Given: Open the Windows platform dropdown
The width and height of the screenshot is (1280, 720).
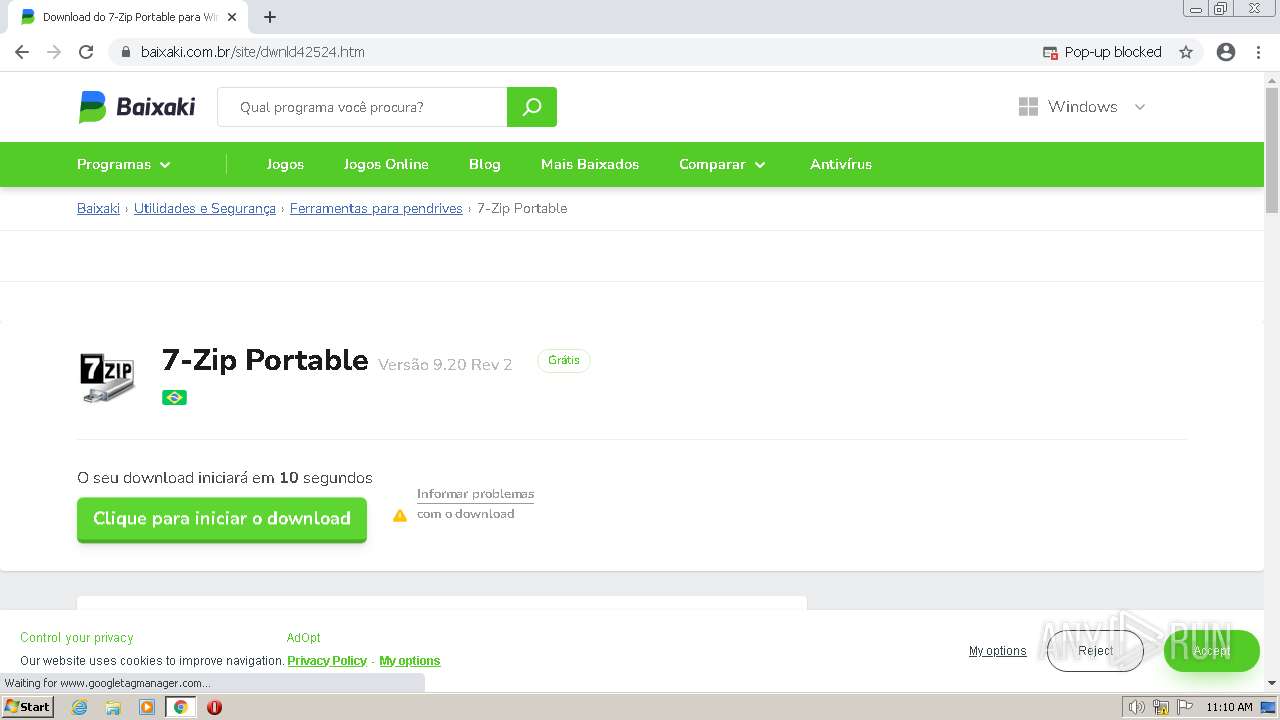Looking at the screenshot, I should 1082,107.
